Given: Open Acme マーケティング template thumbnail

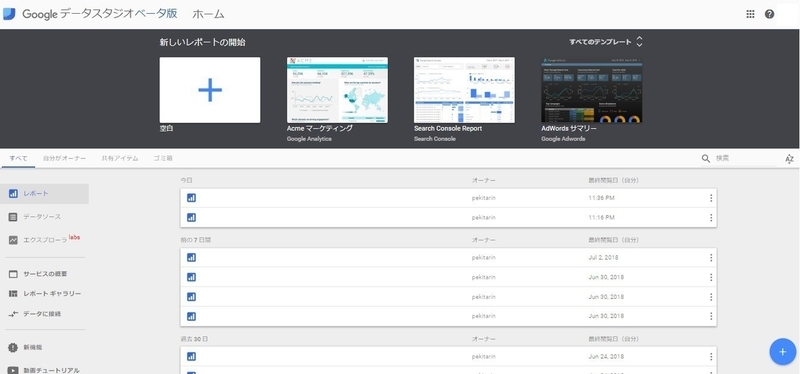Looking at the screenshot, I should pyautogui.click(x=337, y=90).
